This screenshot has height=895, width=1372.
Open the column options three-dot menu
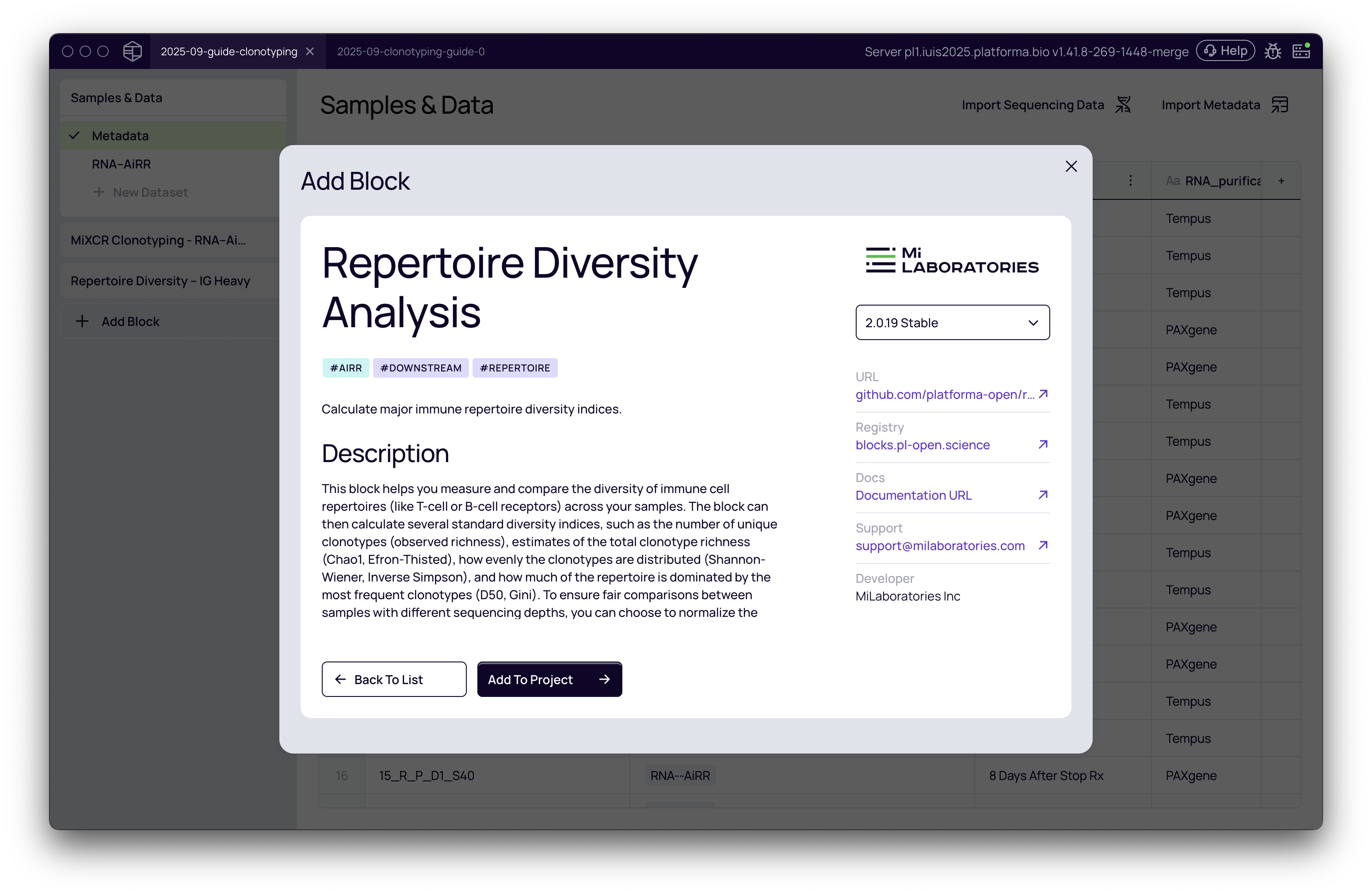[1131, 181]
